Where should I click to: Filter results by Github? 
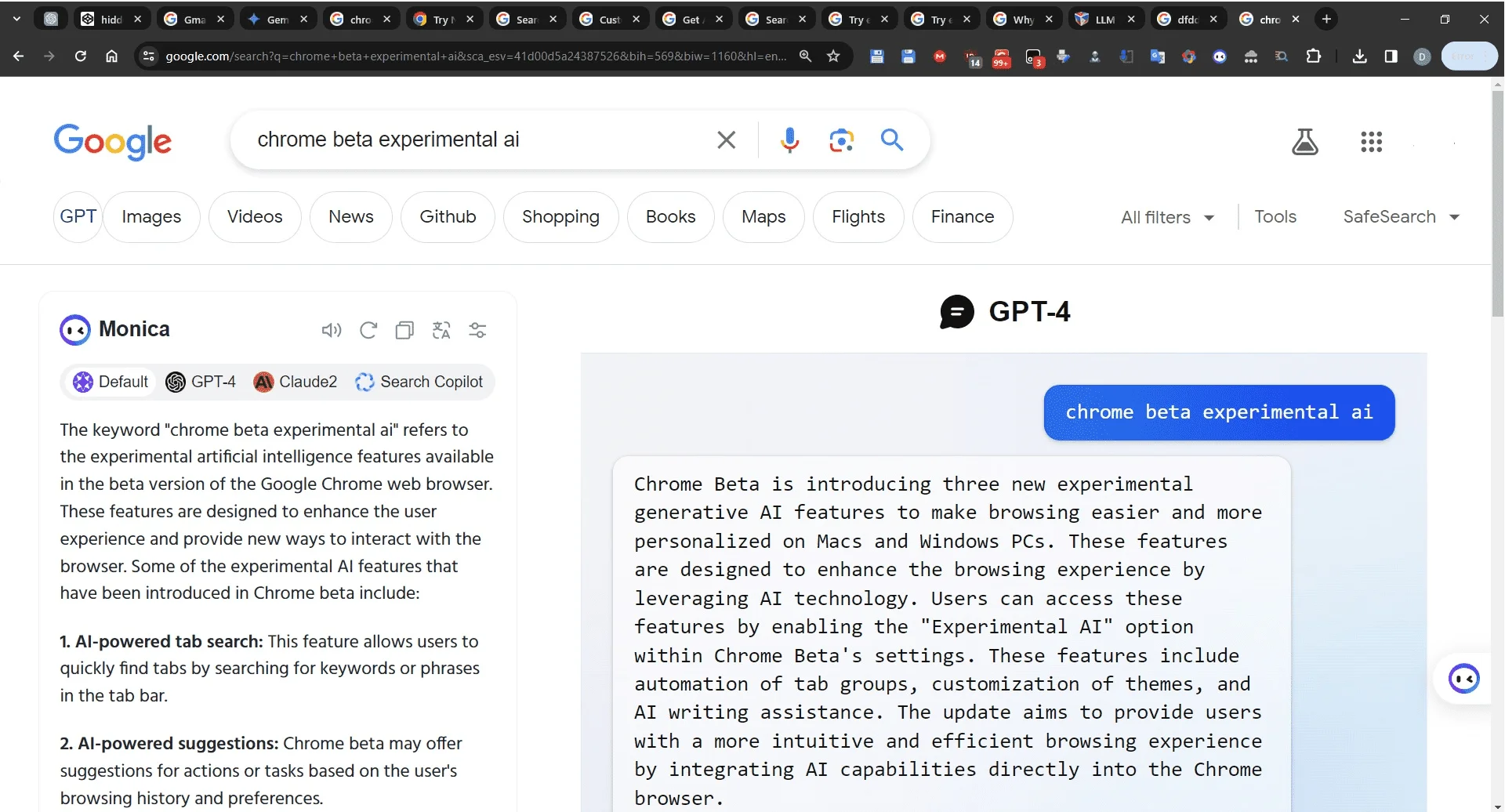(448, 217)
